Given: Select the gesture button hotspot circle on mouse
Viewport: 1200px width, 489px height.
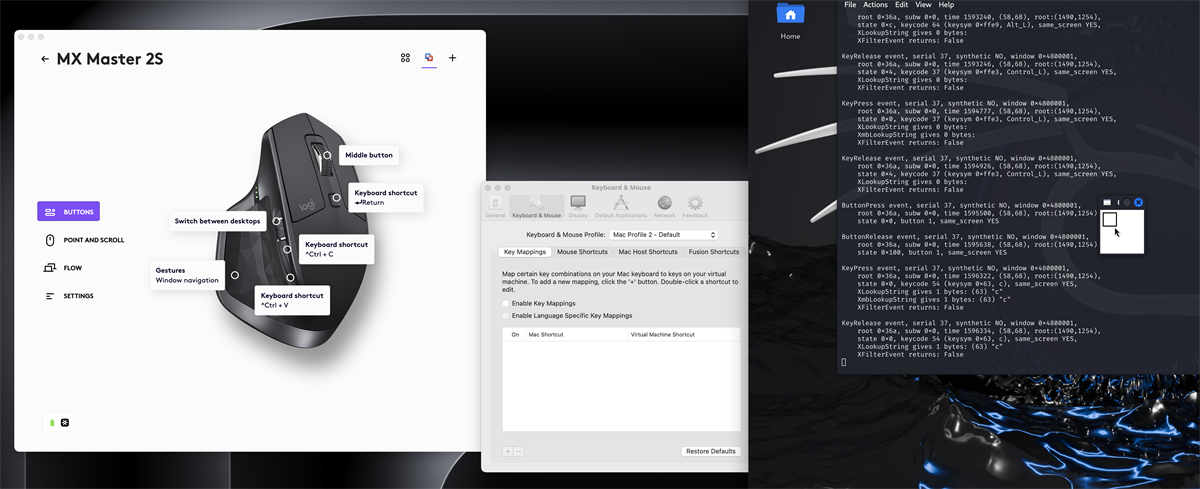Looking at the screenshot, I should click(x=235, y=274).
